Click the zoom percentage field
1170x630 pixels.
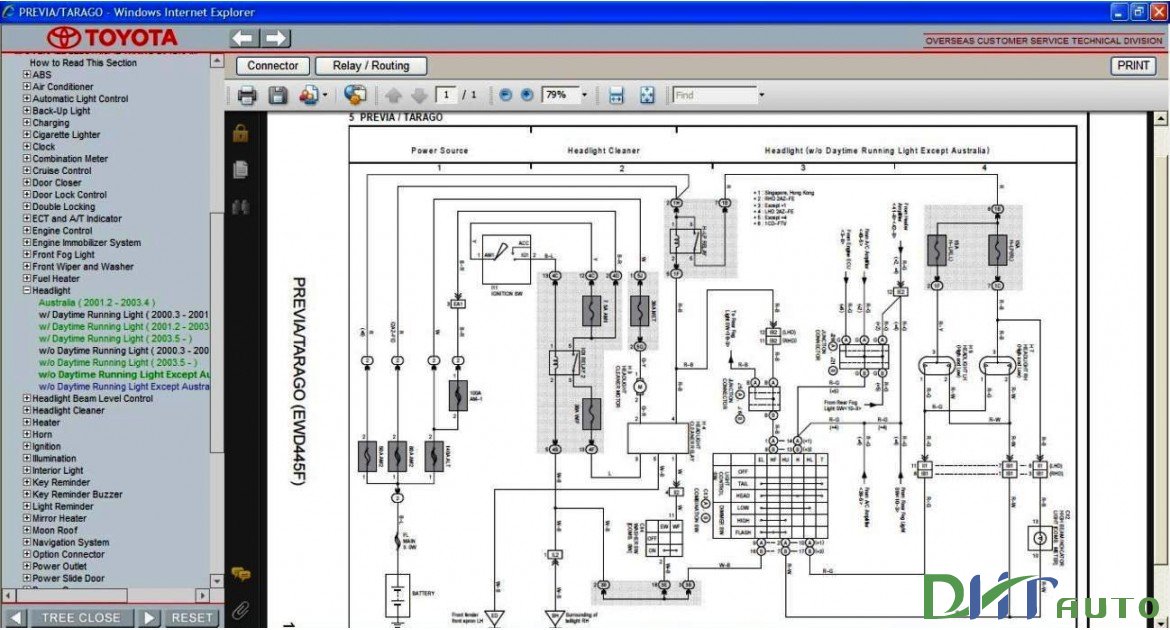pos(560,96)
